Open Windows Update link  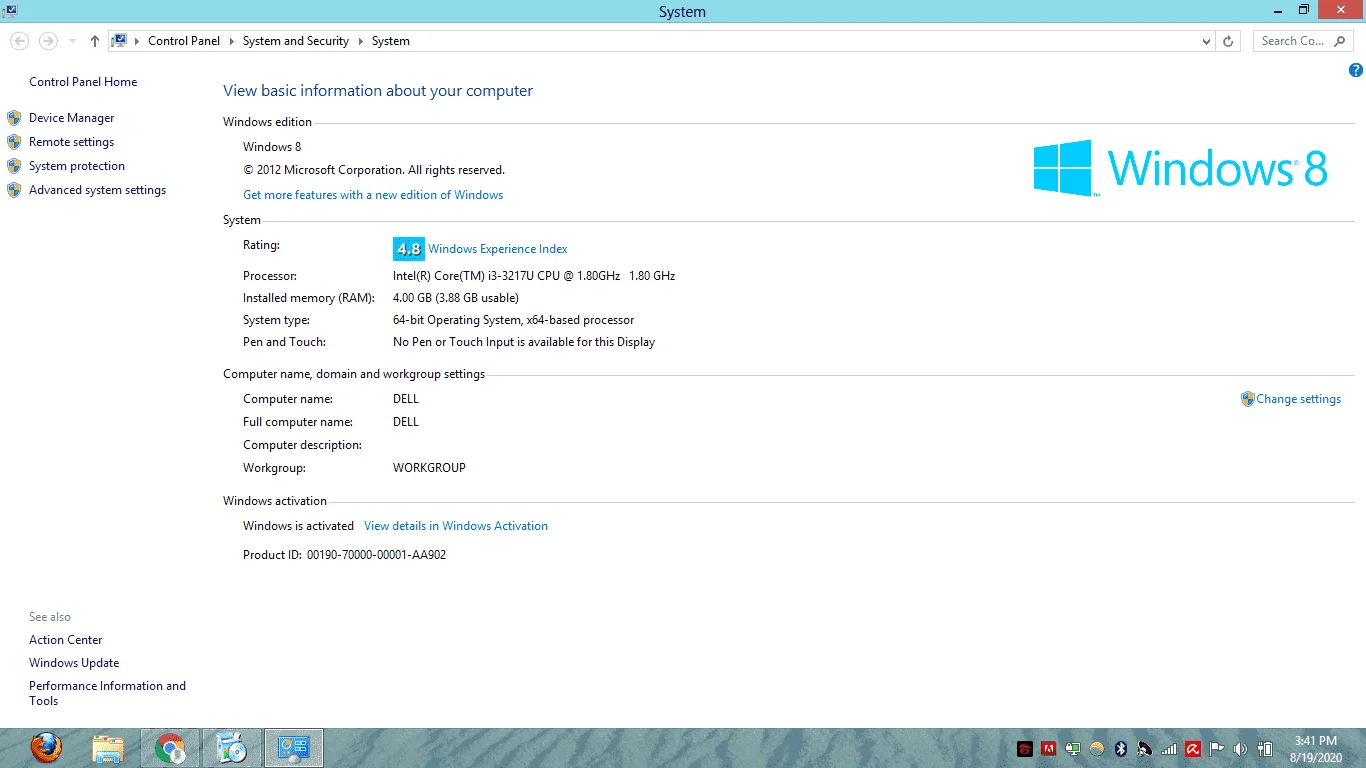tap(74, 663)
